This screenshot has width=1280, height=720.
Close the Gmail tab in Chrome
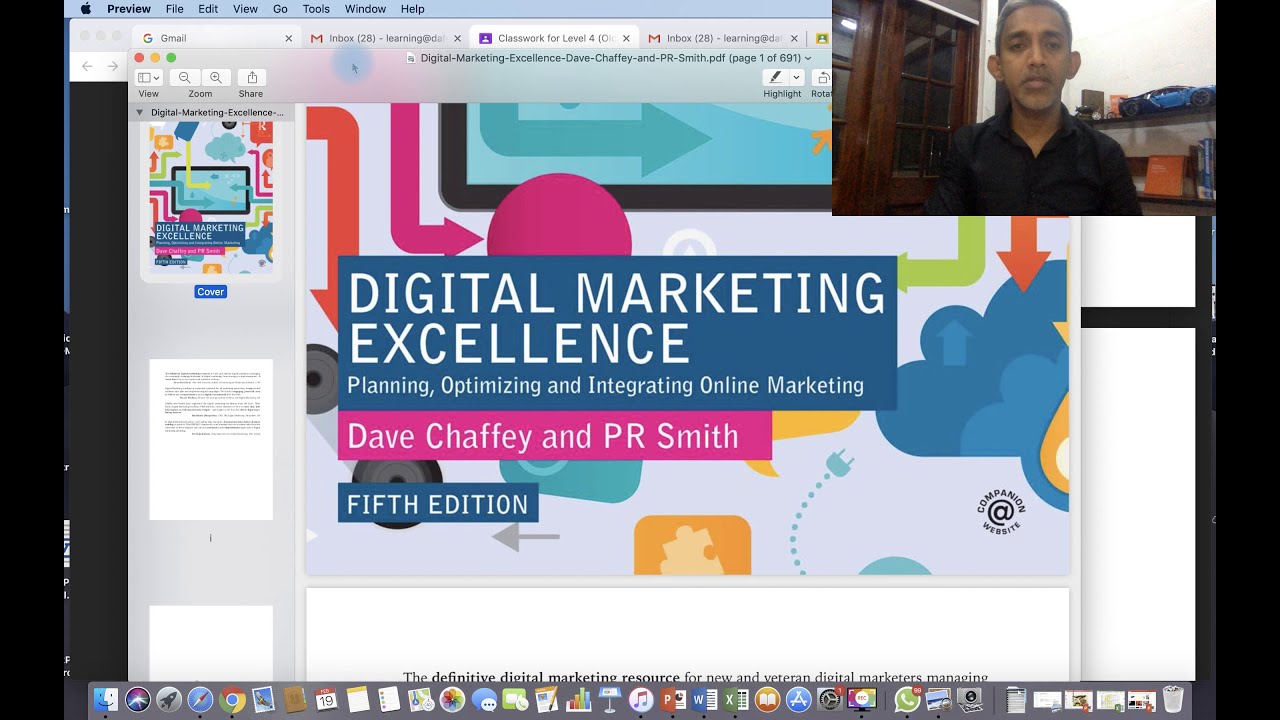tap(289, 38)
